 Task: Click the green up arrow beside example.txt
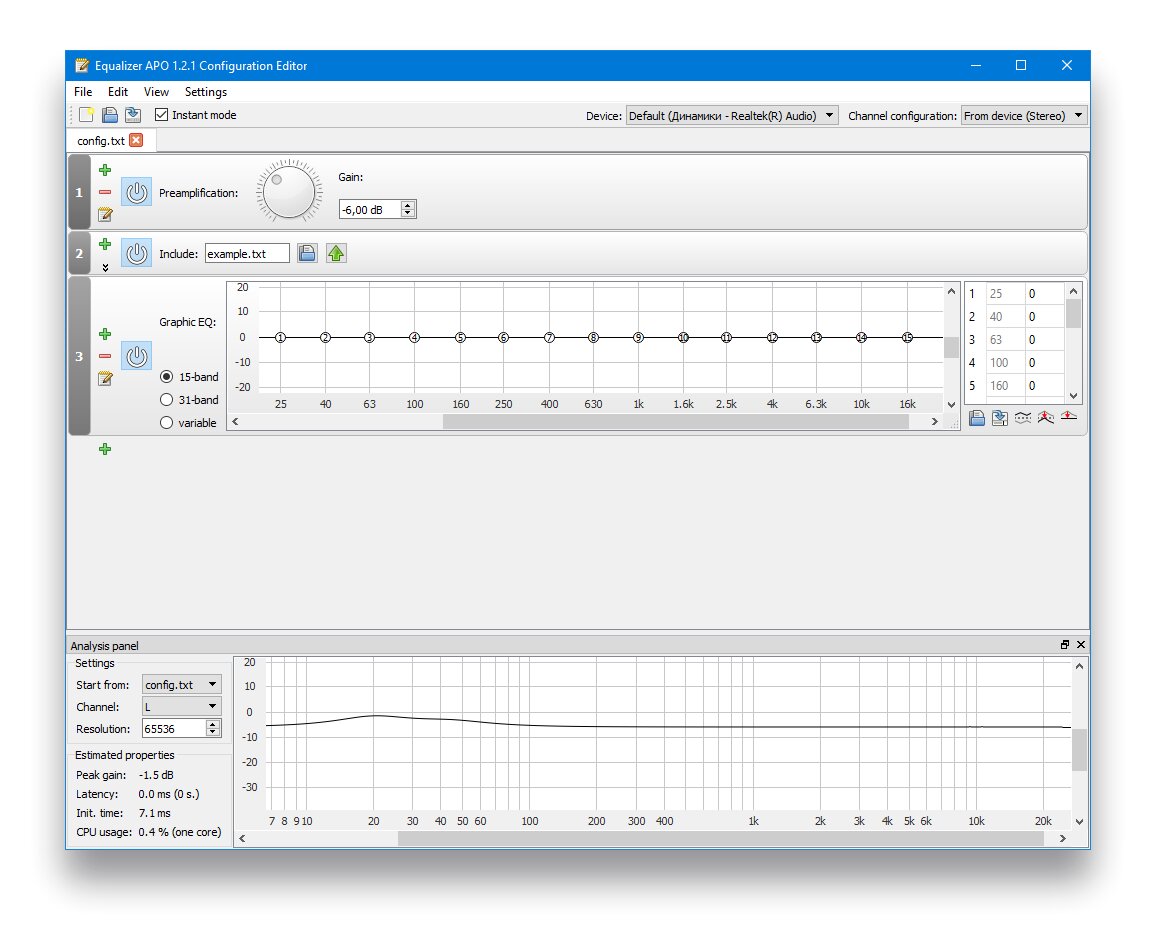336,254
